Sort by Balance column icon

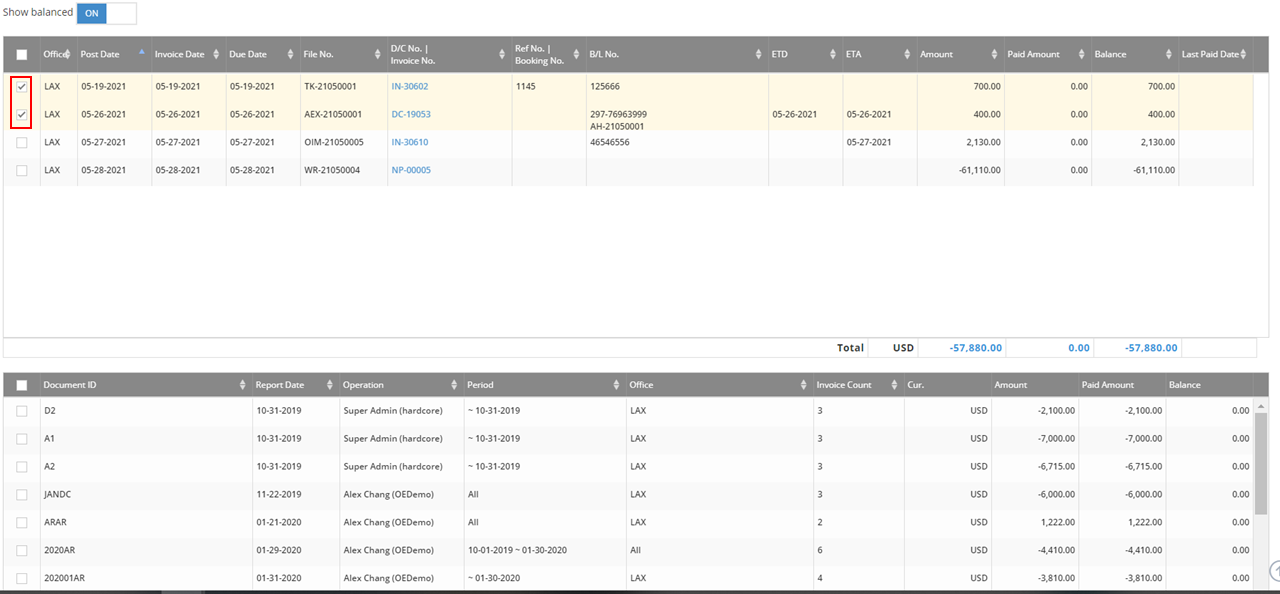click(1168, 55)
